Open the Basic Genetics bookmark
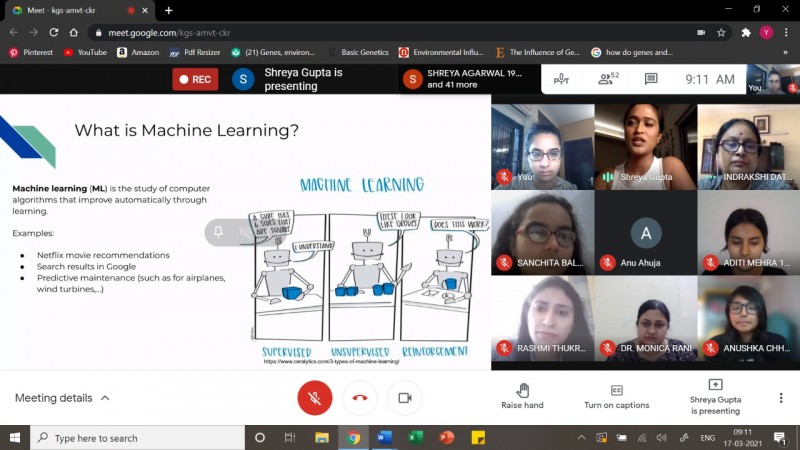This screenshot has height=450, width=800. (x=358, y=52)
